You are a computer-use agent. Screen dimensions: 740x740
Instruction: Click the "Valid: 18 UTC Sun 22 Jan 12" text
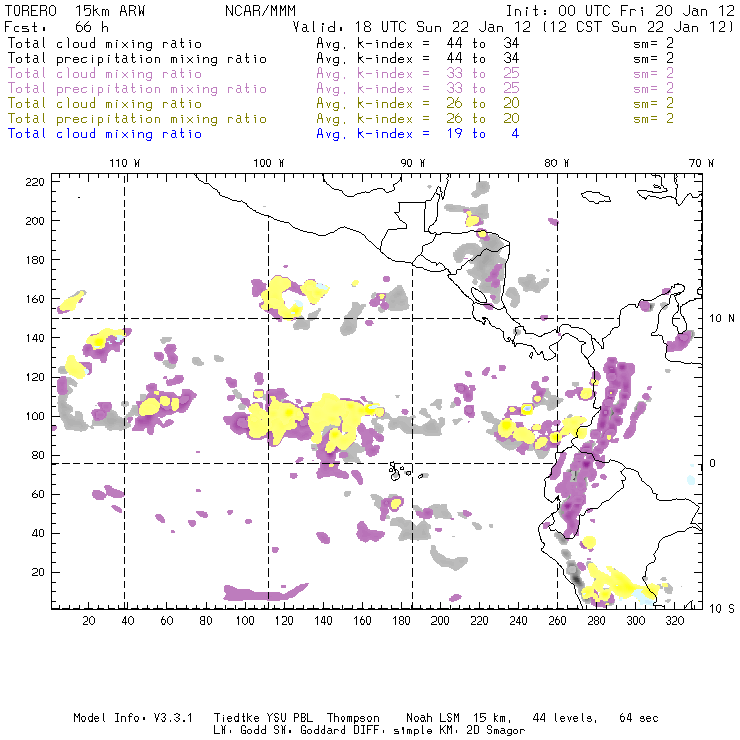click(412, 27)
